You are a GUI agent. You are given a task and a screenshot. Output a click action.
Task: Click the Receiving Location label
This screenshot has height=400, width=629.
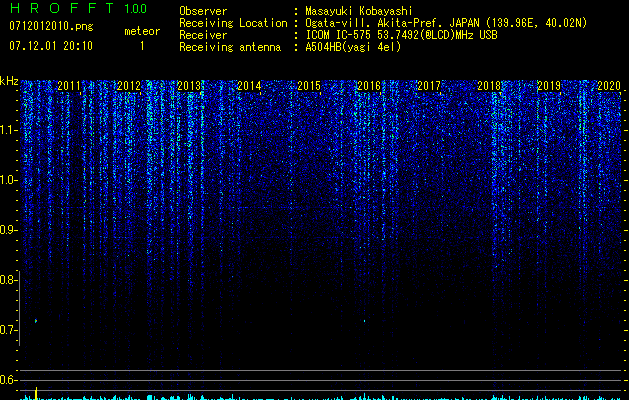[x=233, y=23]
